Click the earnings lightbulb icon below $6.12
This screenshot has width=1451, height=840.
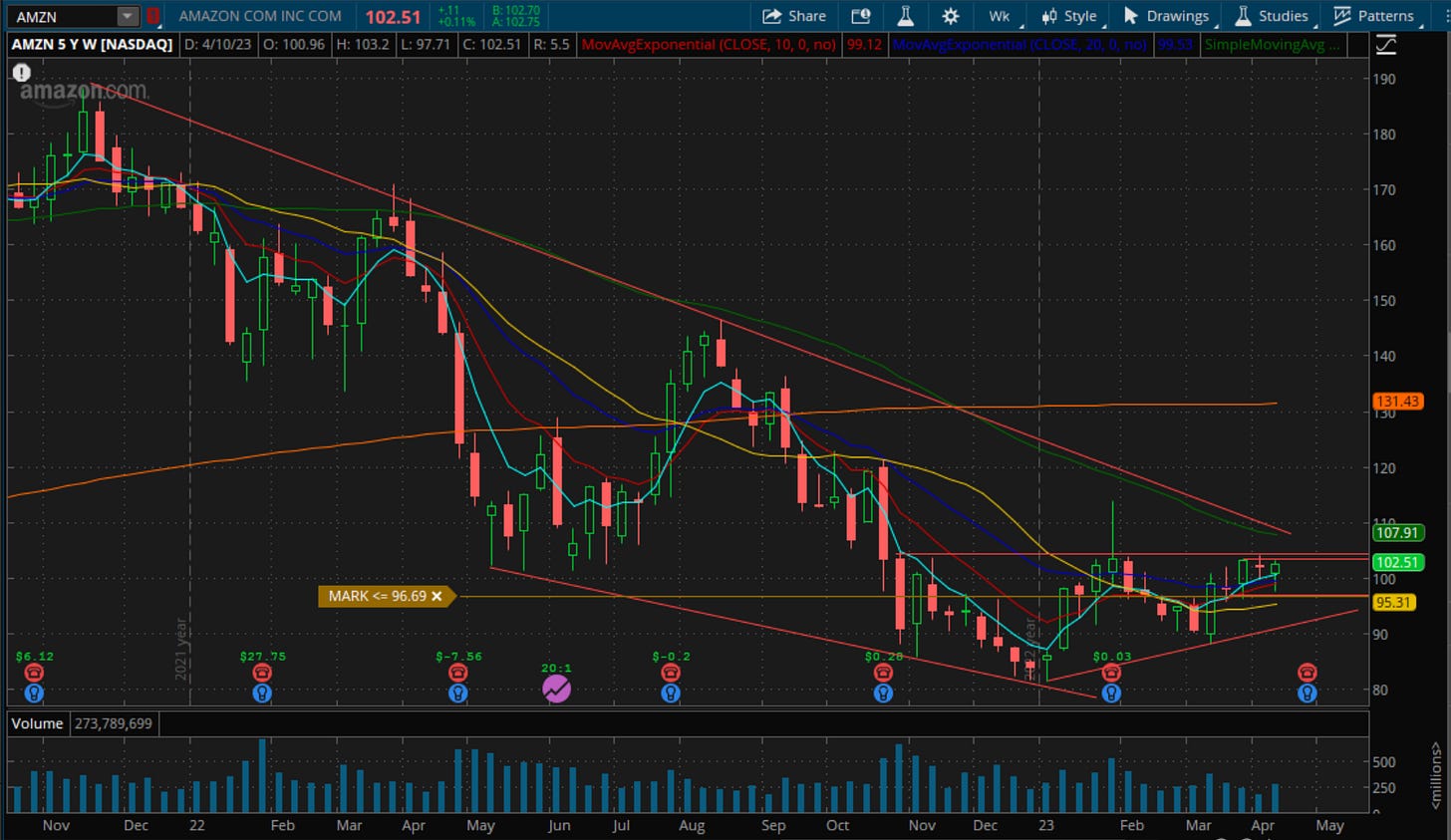[x=34, y=692]
